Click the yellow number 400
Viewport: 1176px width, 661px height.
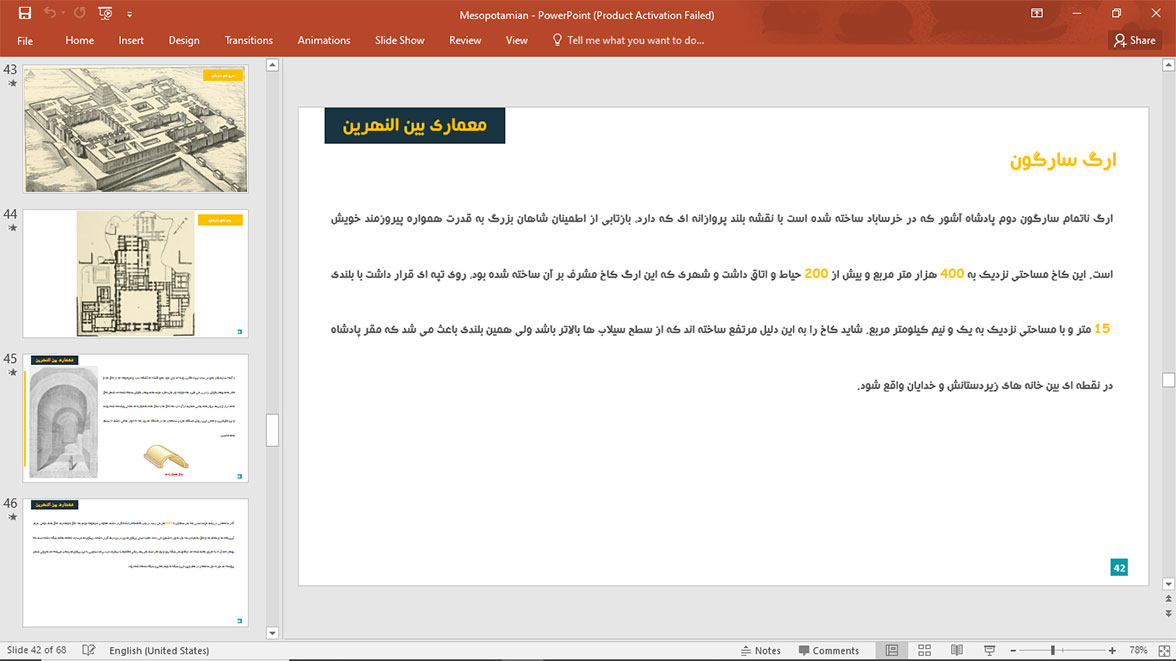(x=952, y=274)
